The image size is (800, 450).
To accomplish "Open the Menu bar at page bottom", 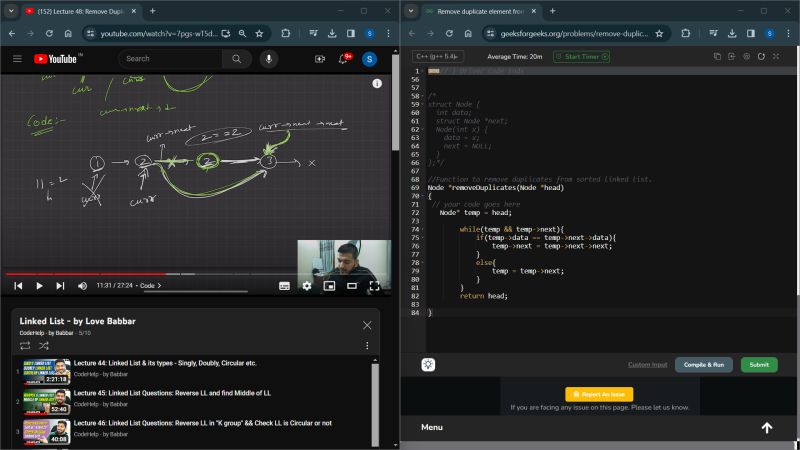I will click(432, 427).
